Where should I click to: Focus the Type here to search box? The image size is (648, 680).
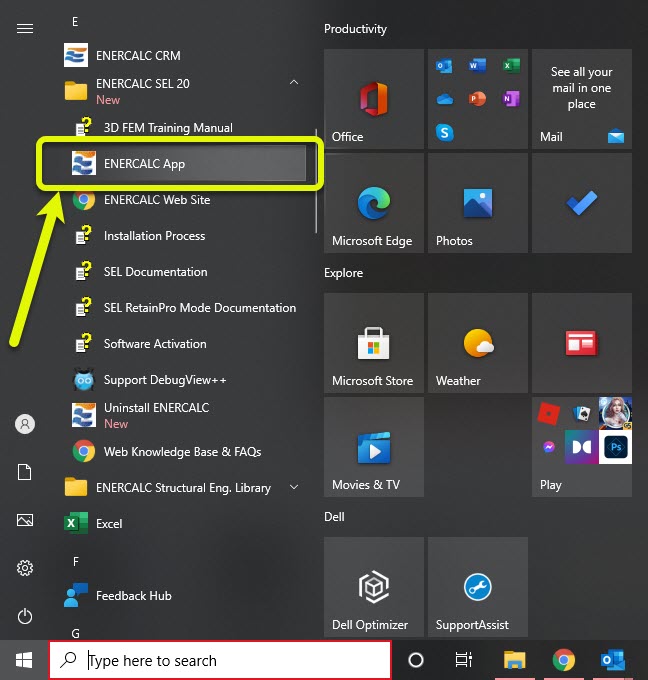click(220, 660)
